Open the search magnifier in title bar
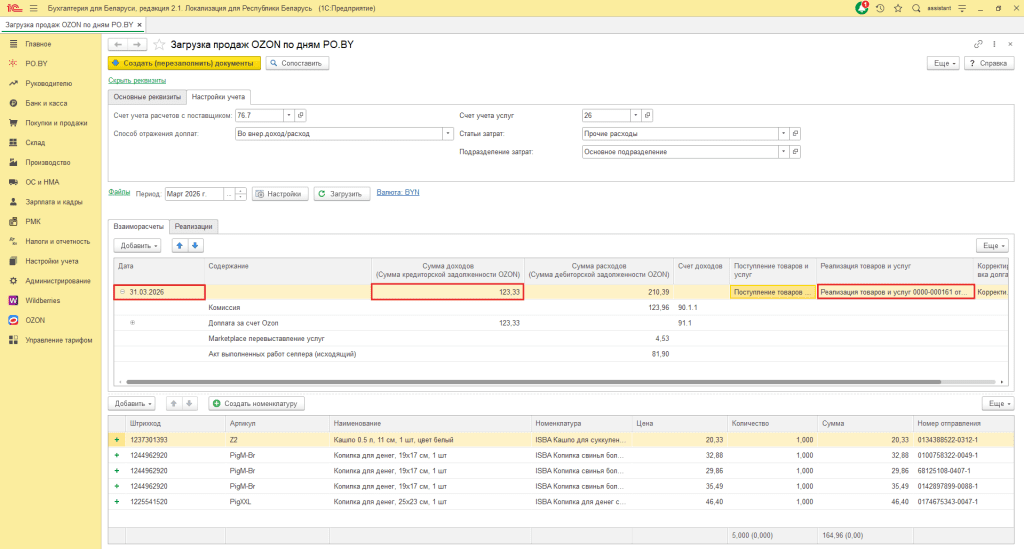The image size is (1024, 549). pos(916,8)
